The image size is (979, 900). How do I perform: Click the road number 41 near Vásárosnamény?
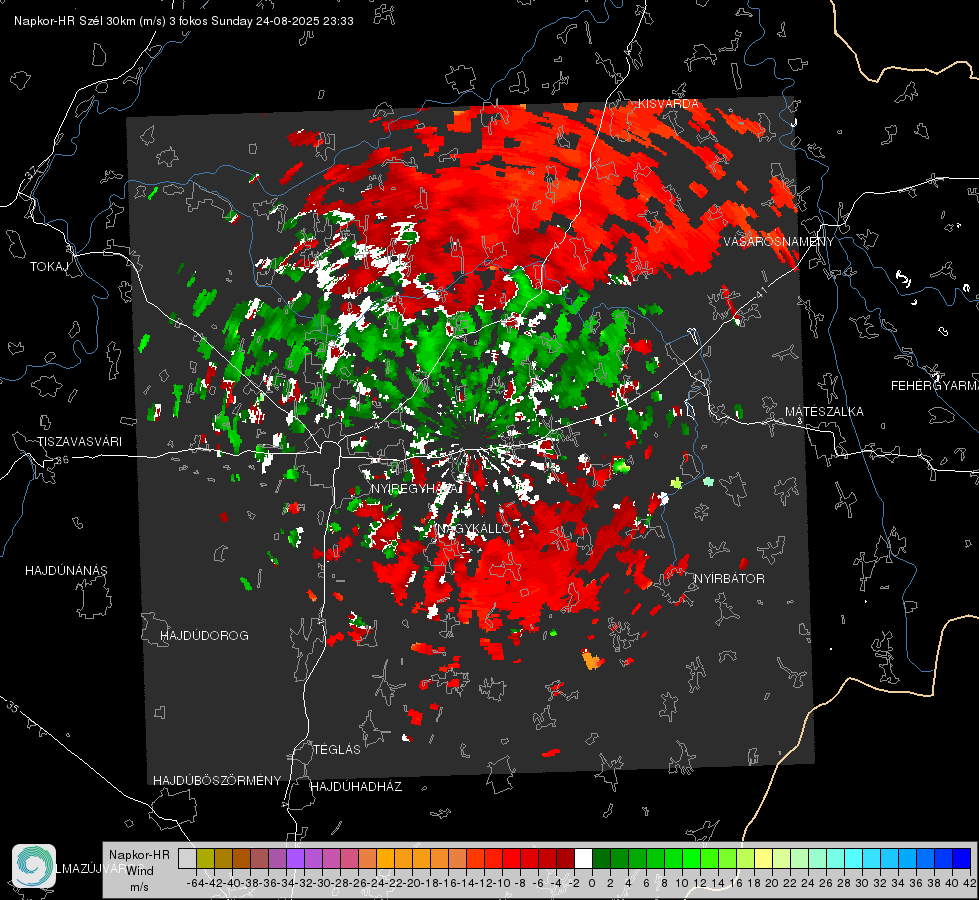[761, 291]
